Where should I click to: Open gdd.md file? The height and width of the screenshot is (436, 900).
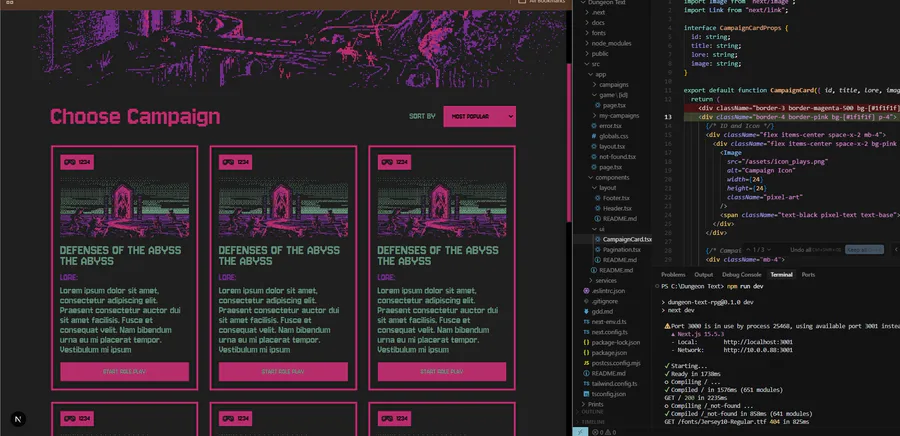(603, 312)
